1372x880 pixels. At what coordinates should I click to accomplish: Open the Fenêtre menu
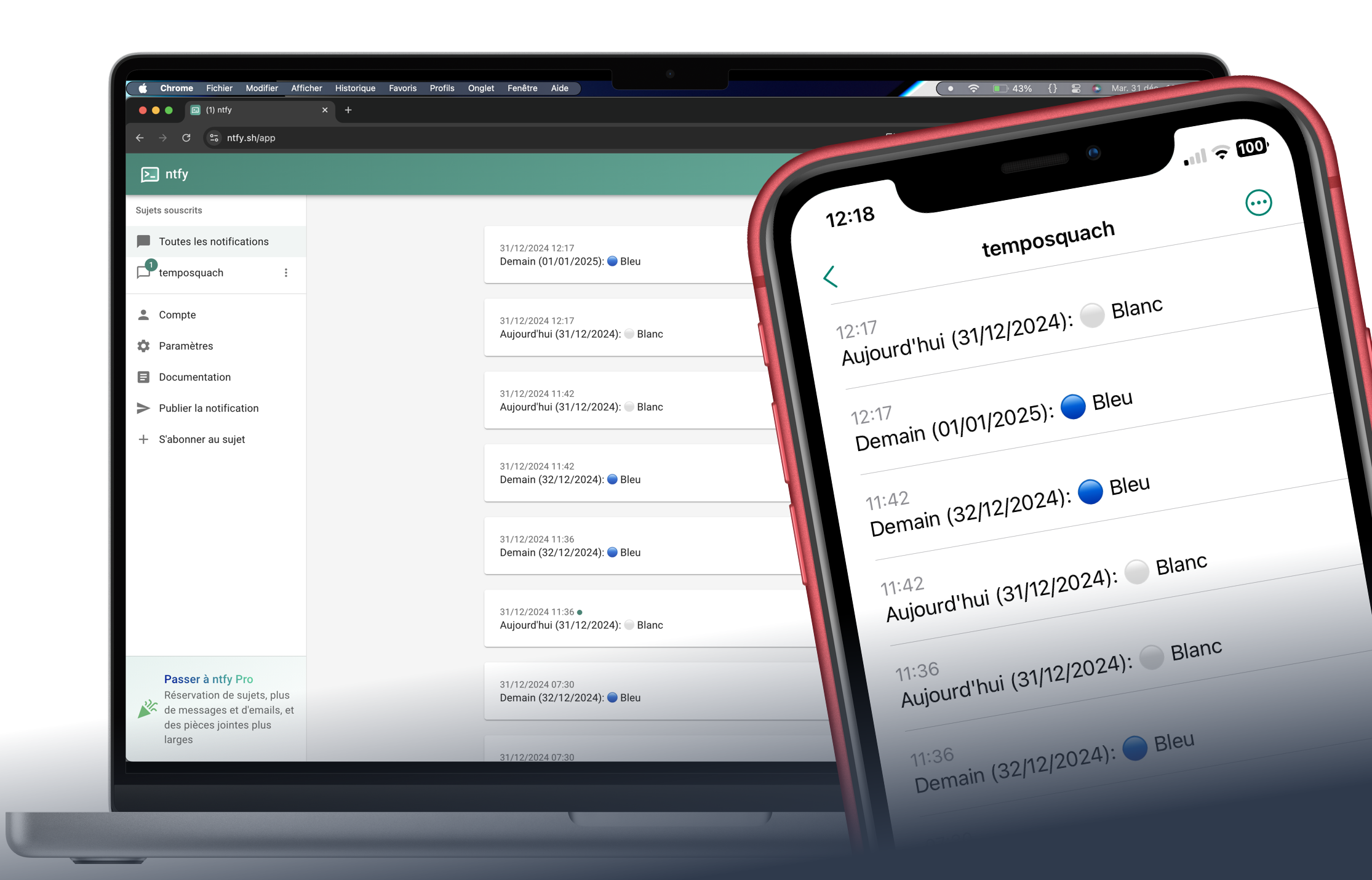[522, 88]
